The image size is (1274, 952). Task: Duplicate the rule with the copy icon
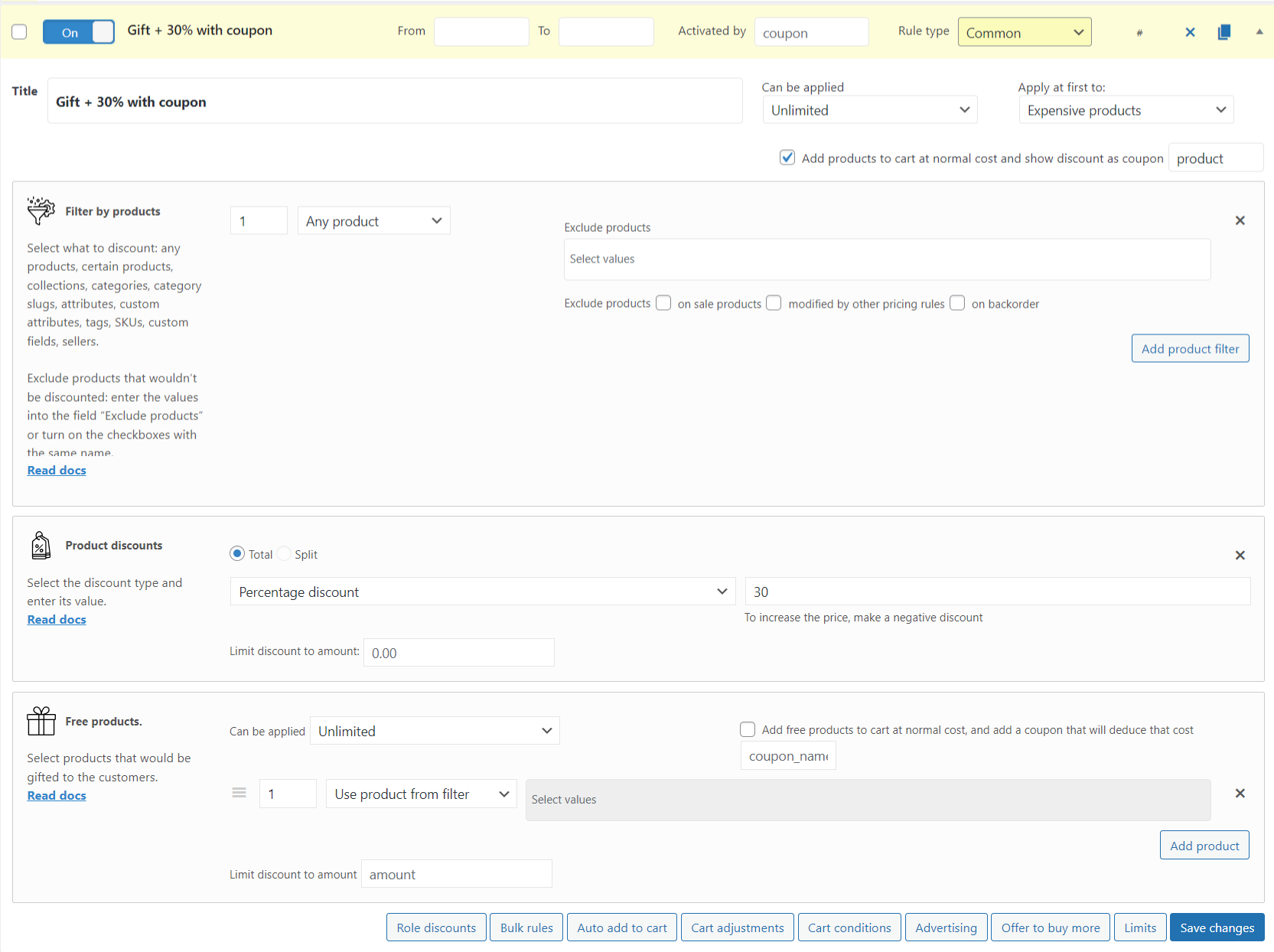(1224, 32)
